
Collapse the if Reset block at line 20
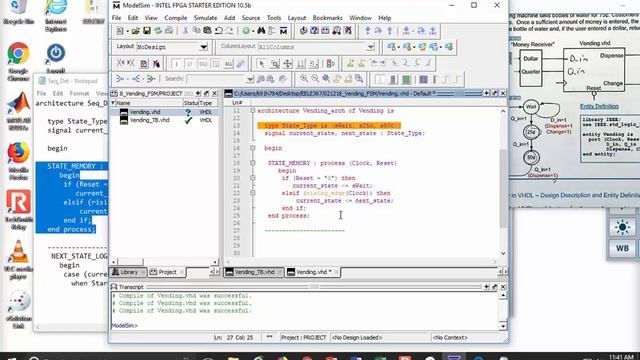pyautogui.click(x=253, y=178)
